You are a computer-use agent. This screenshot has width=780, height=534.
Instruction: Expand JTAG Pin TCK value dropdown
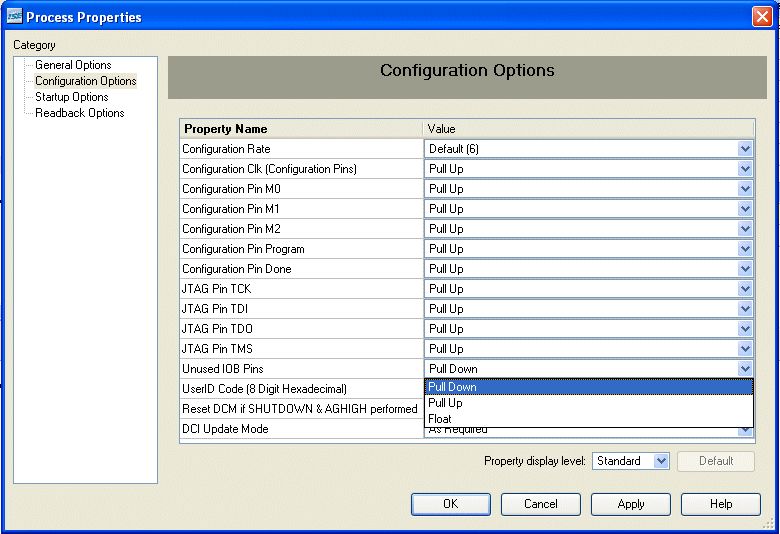coord(744,289)
